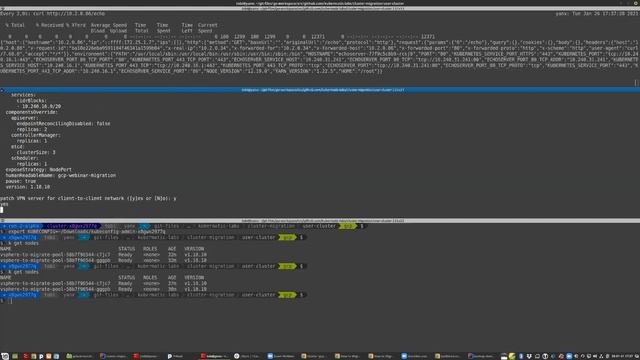Image resolution: width=640 pixels, height=360 pixels.
Task: Switch to the active red terminal window in the taskbar
Action: coord(215,356)
